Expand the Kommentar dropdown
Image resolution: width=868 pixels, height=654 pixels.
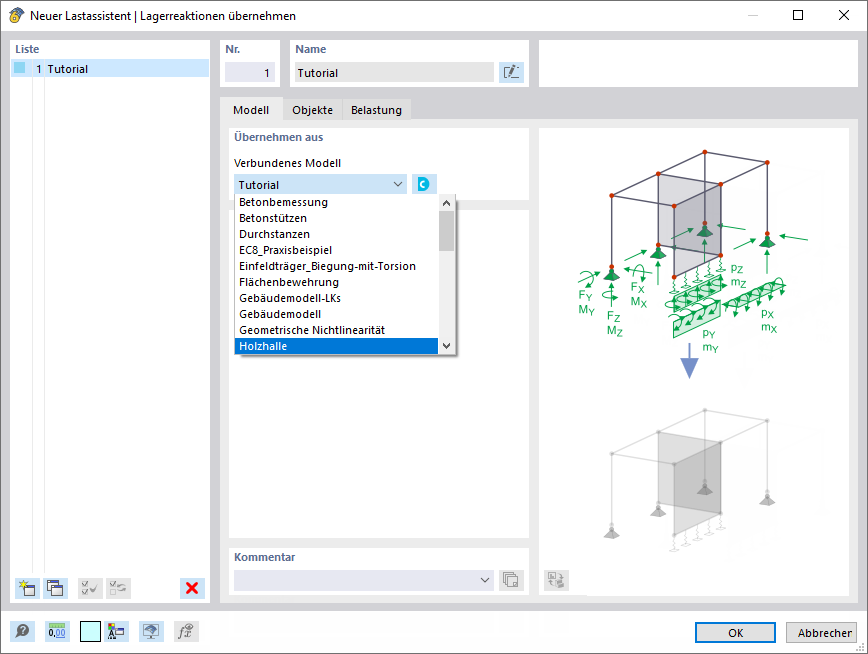pyautogui.click(x=484, y=580)
